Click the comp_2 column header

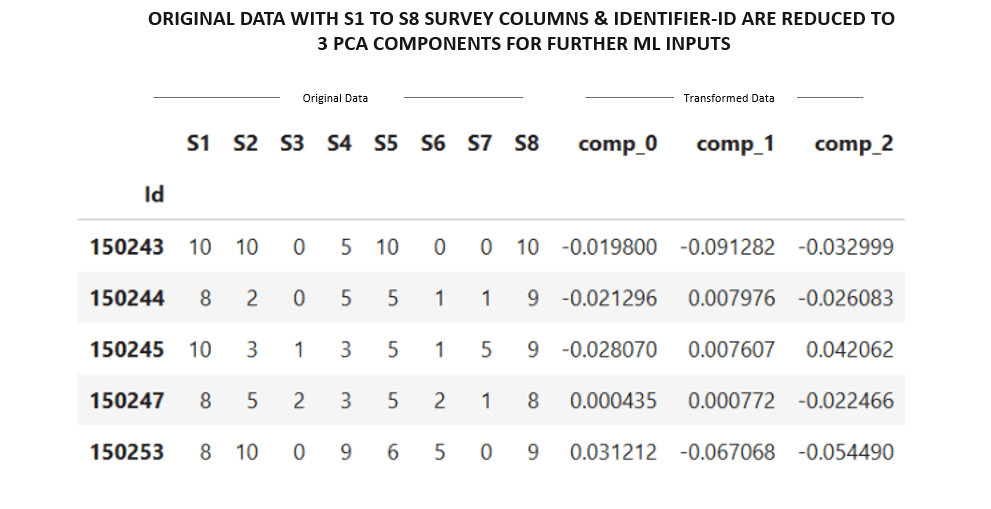coord(853,144)
